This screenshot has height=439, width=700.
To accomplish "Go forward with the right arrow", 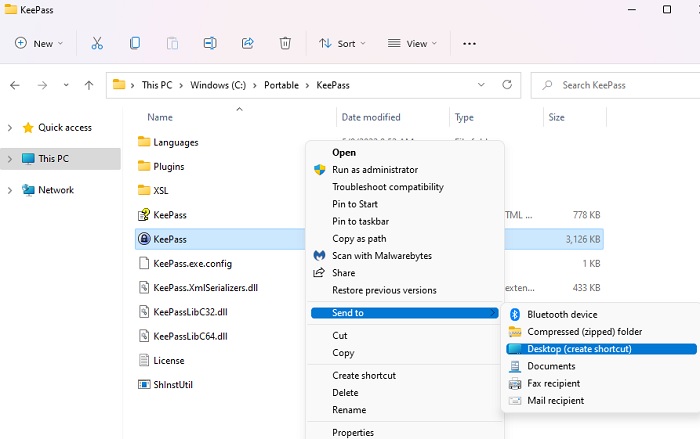I will coord(42,85).
